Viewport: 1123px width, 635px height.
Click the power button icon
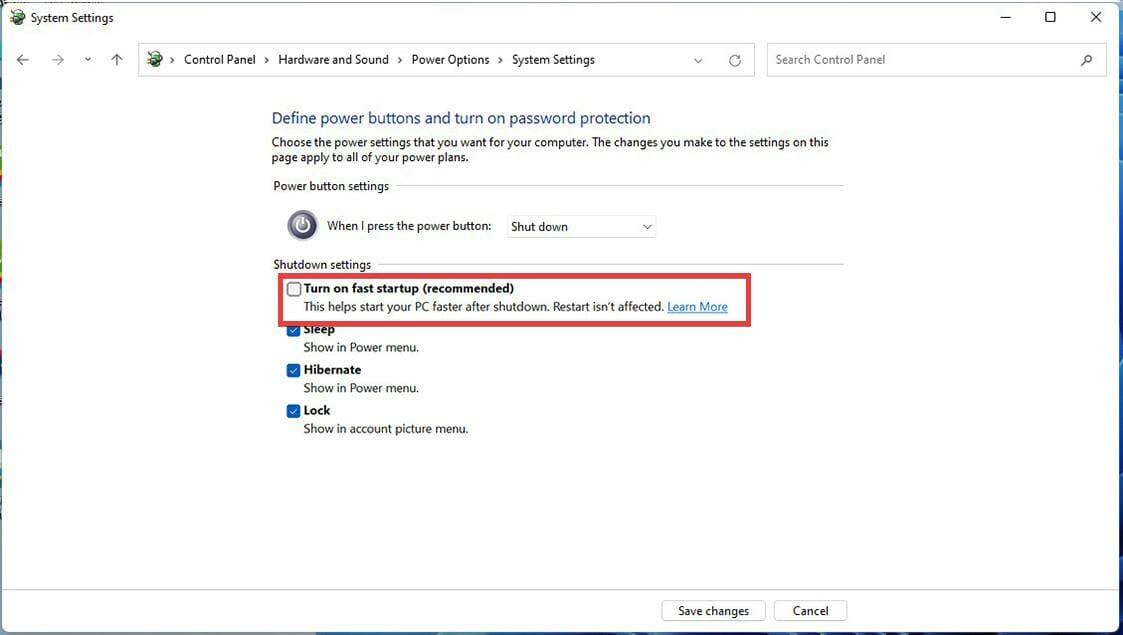(302, 225)
